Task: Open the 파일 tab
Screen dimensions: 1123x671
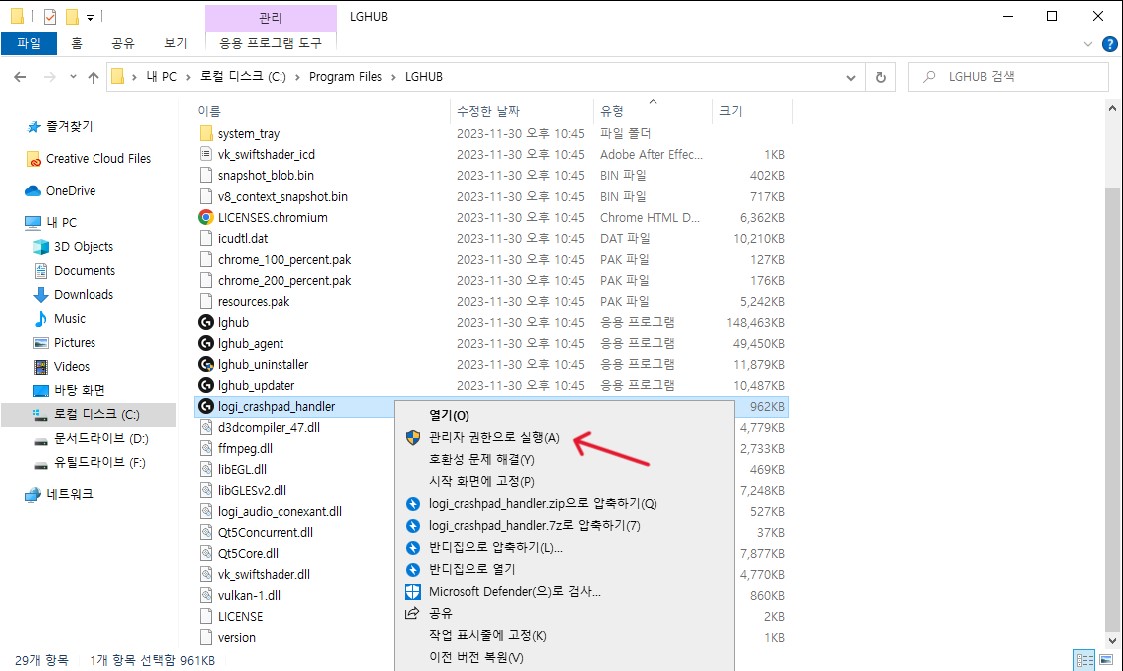Action: pos(29,43)
